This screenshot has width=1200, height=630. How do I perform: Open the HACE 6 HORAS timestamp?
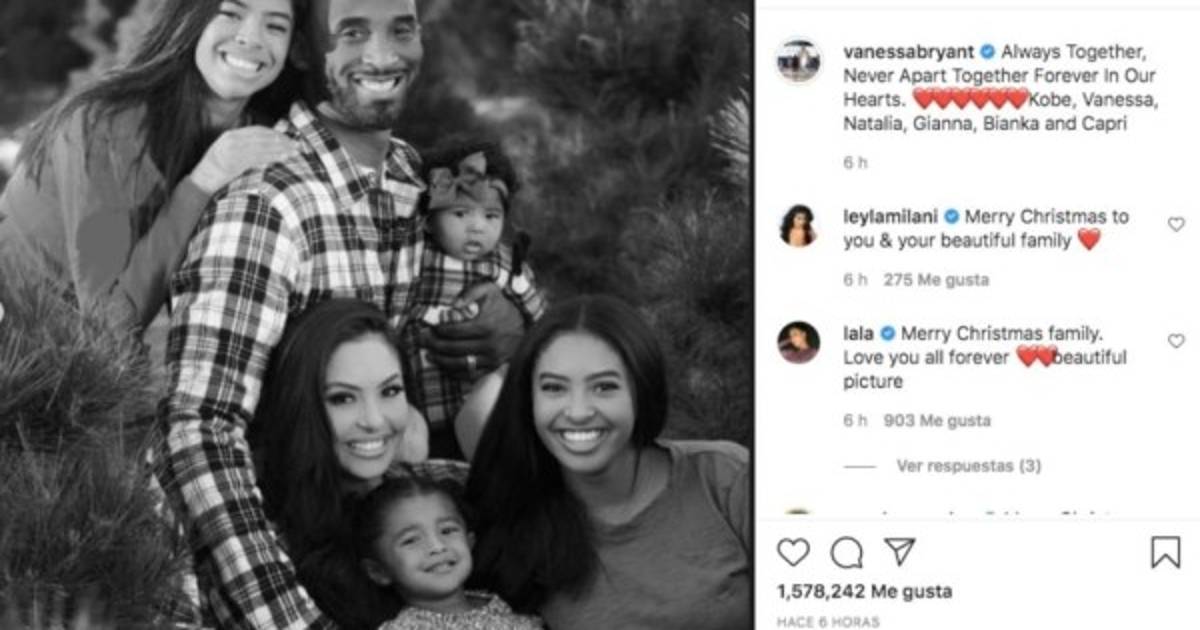click(828, 622)
